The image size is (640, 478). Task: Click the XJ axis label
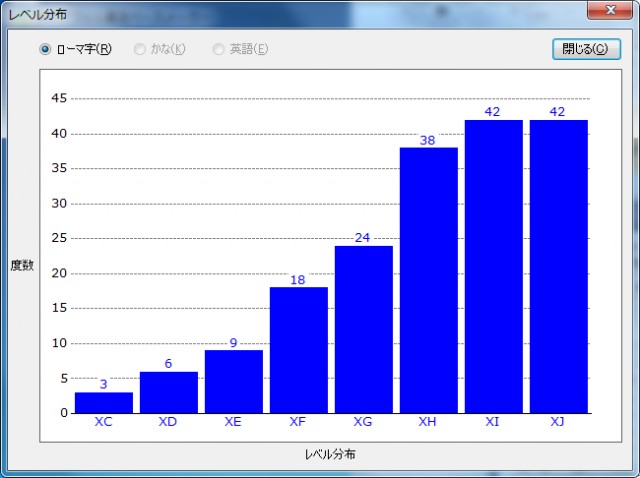pos(557,422)
